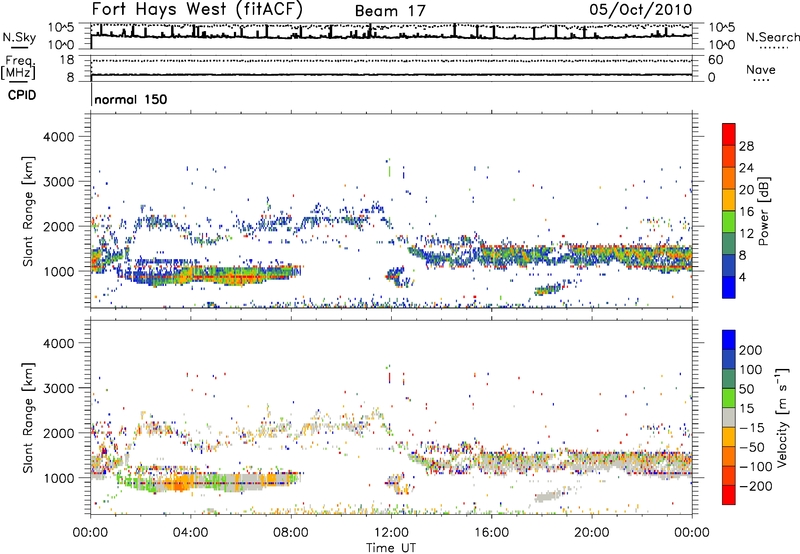
Task: Click the '20:00' time tick label
Action: click(x=591, y=533)
